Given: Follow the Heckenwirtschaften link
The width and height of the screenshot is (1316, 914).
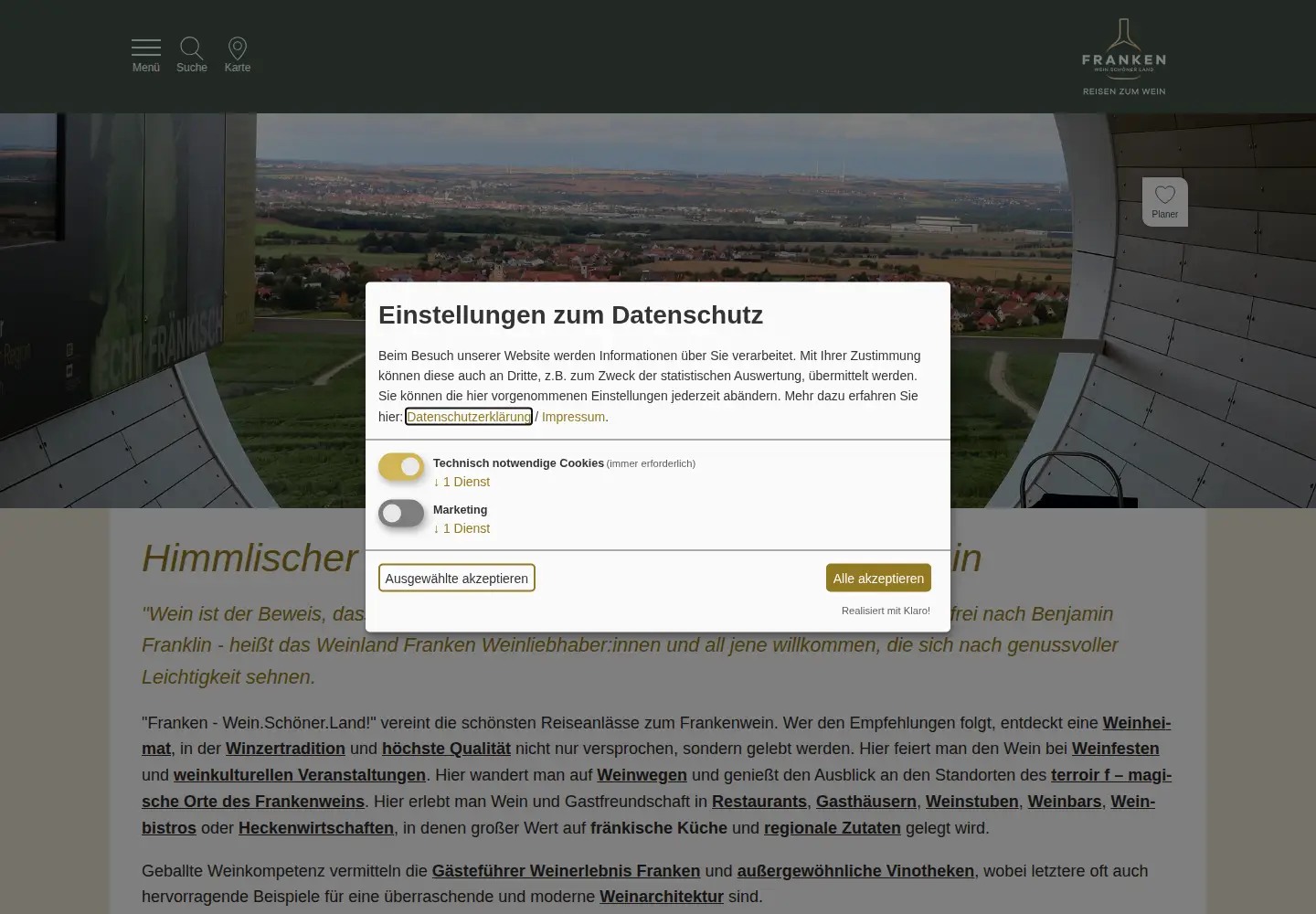Looking at the screenshot, I should (x=316, y=828).
